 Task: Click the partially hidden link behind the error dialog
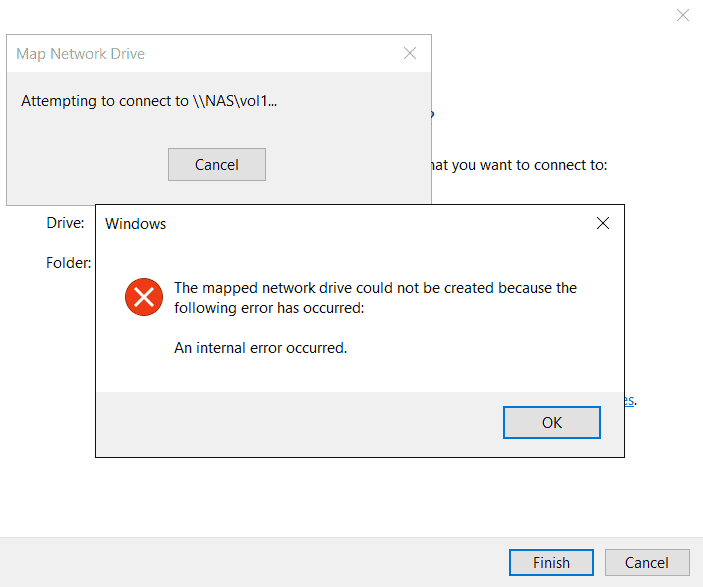coord(630,400)
